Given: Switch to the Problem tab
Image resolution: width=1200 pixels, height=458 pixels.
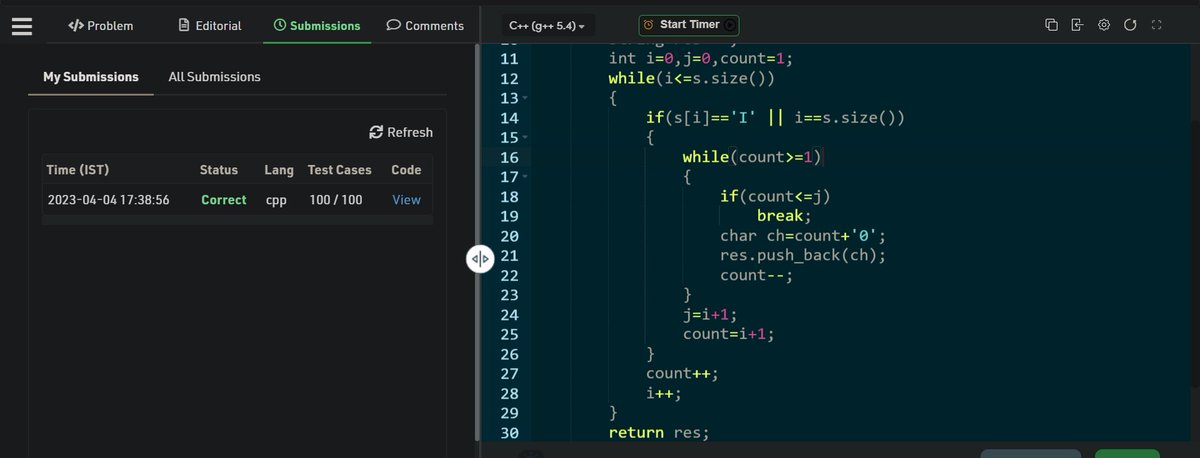Looking at the screenshot, I should pos(100,25).
